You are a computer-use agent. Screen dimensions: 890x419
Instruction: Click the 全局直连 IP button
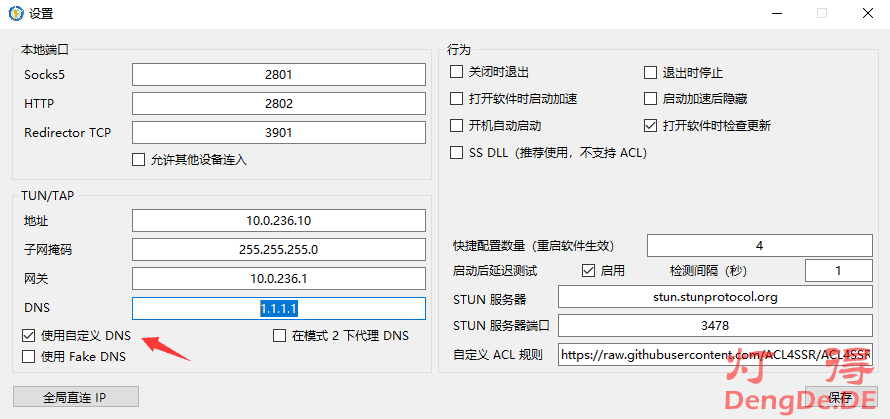tap(75, 397)
